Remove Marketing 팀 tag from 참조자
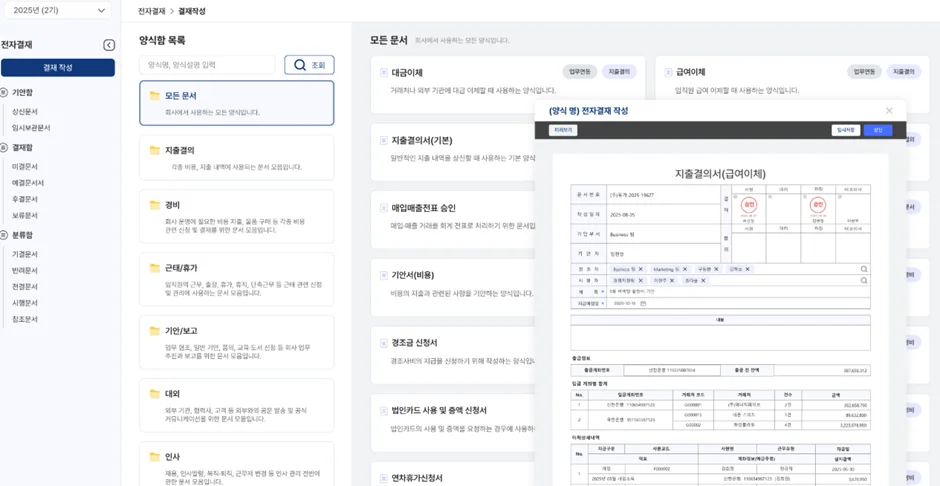 [x=685, y=270]
